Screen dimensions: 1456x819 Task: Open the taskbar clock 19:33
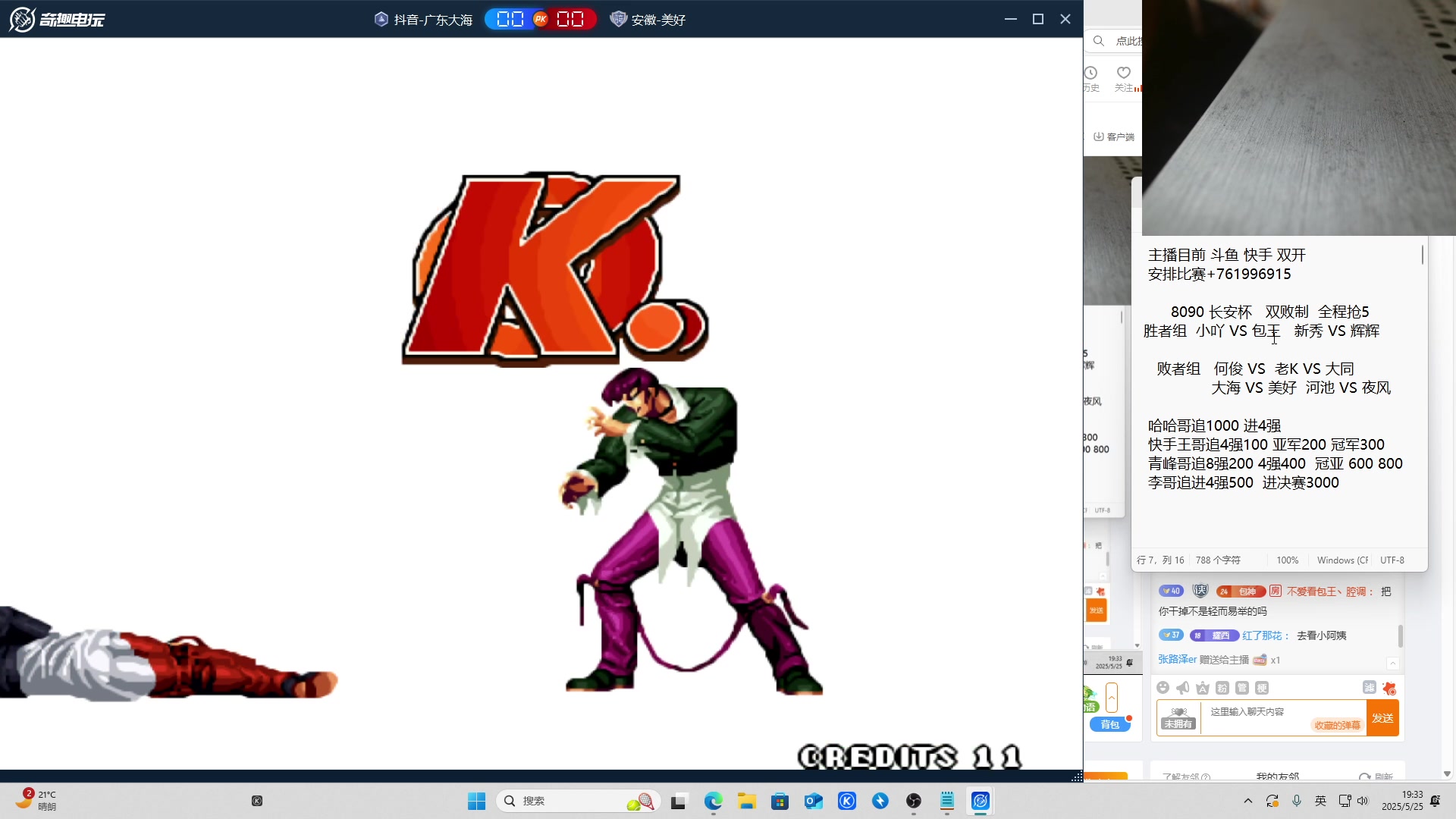pyautogui.click(x=1402, y=801)
